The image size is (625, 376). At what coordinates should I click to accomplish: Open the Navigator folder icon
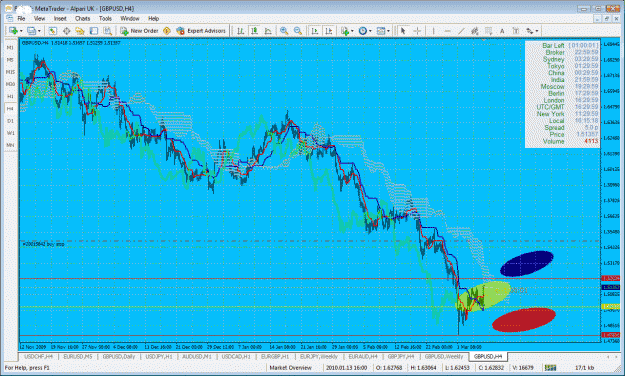click(80, 31)
